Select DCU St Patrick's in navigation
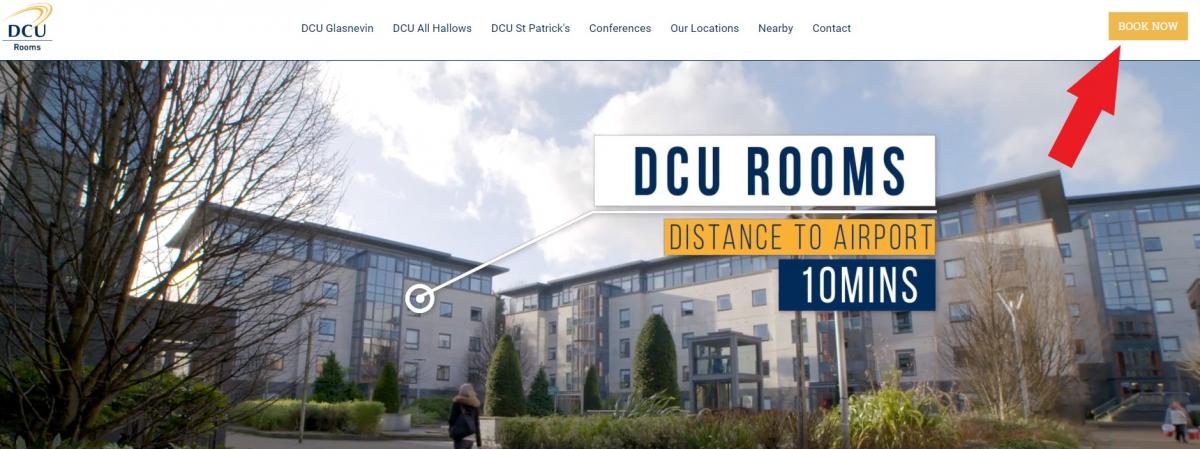The width and height of the screenshot is (1200, 449). 530,28
